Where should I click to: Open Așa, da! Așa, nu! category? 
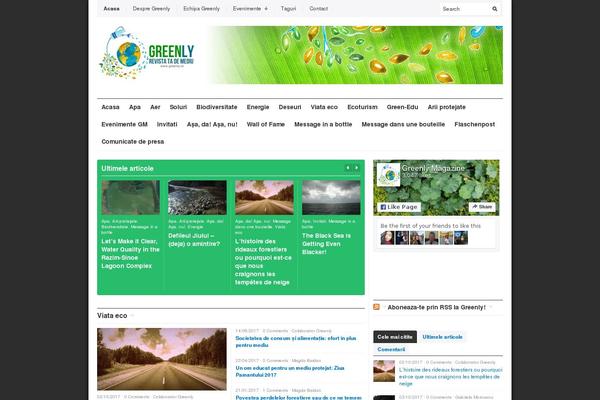(212, 124)
